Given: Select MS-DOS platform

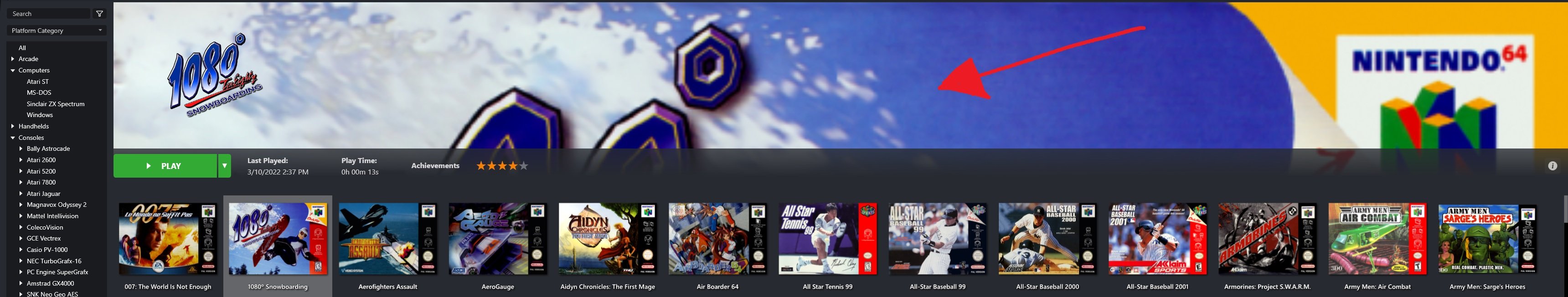Looking at the screenshot, I should click(39, 92).
